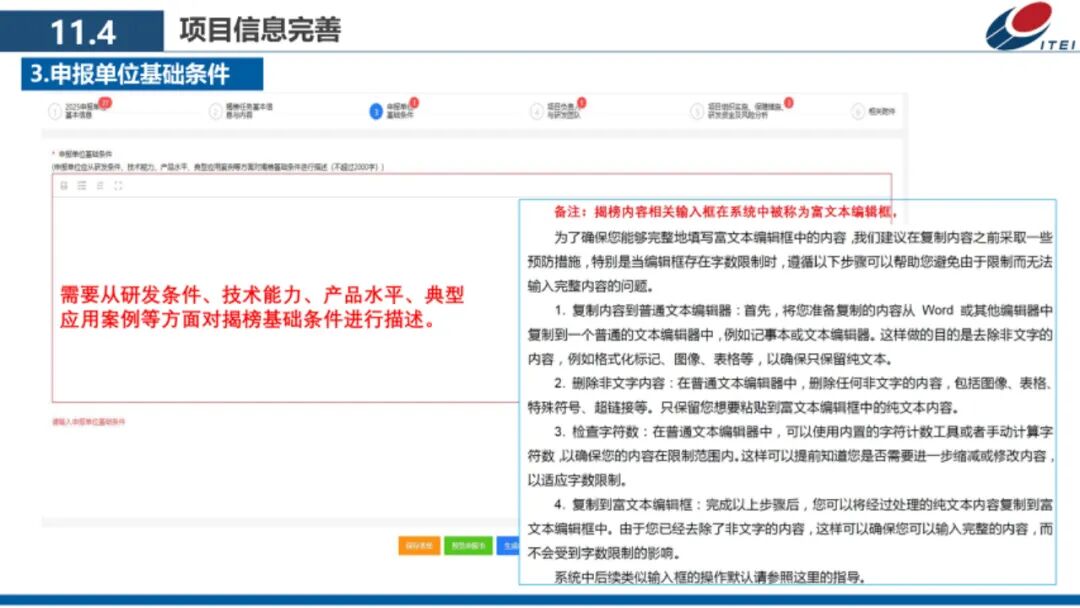
Task: Click the image insert icon in the editor toolbar
Action: (x=63, y=186)
